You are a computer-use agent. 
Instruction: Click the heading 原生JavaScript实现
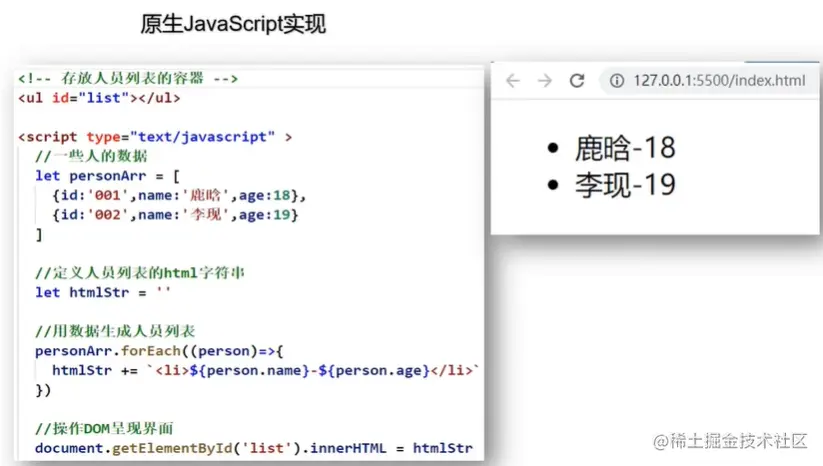pos(233,24)
